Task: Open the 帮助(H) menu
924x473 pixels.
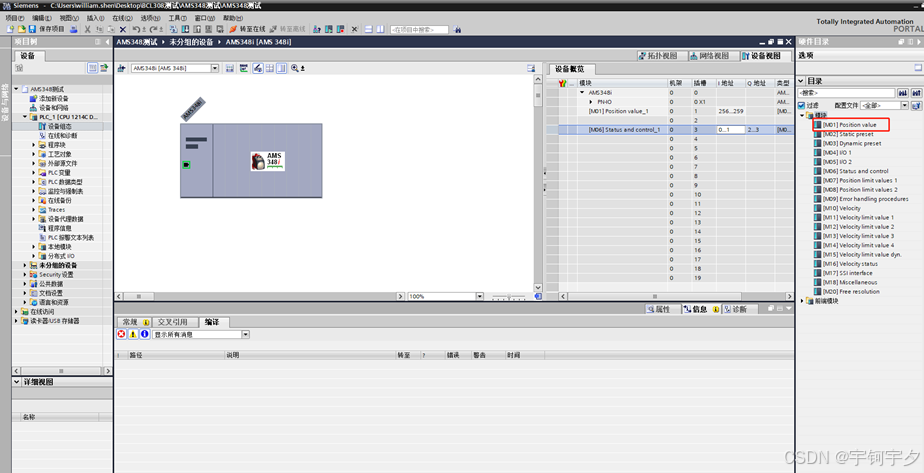Action: [x=232, y=18]
